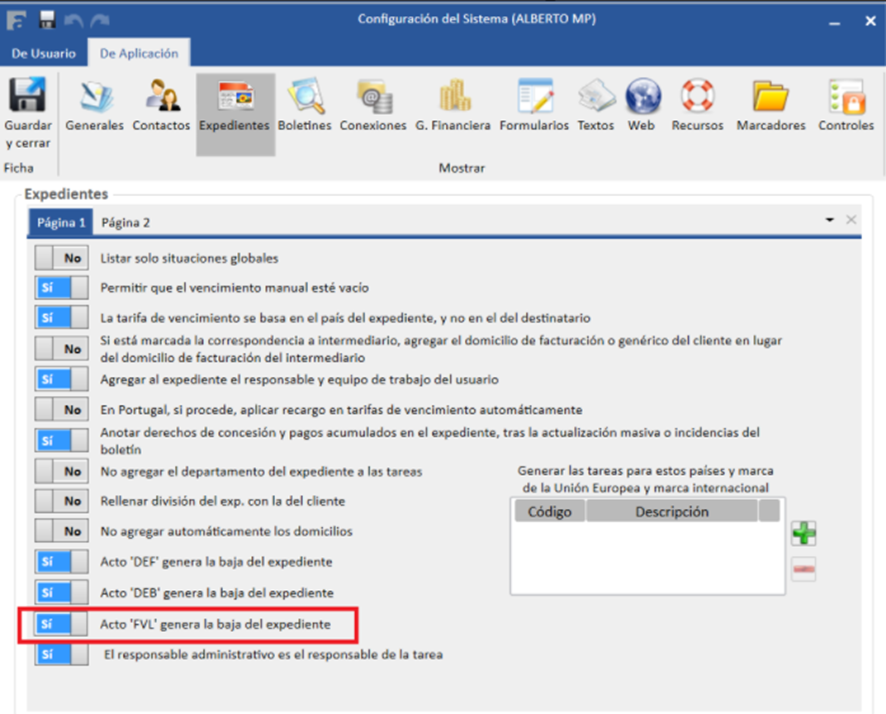Add a country with green plus button
Viewport: 886px width, 714px height.
point(803,533)
